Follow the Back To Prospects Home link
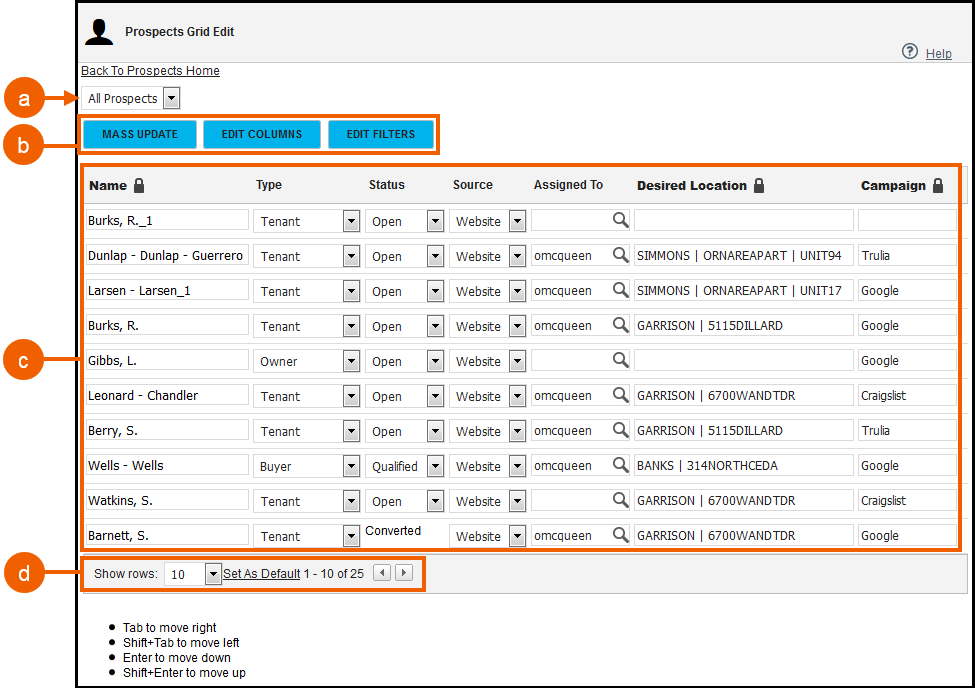This screenshot has width=975, height=688. [x=150, y=71]
